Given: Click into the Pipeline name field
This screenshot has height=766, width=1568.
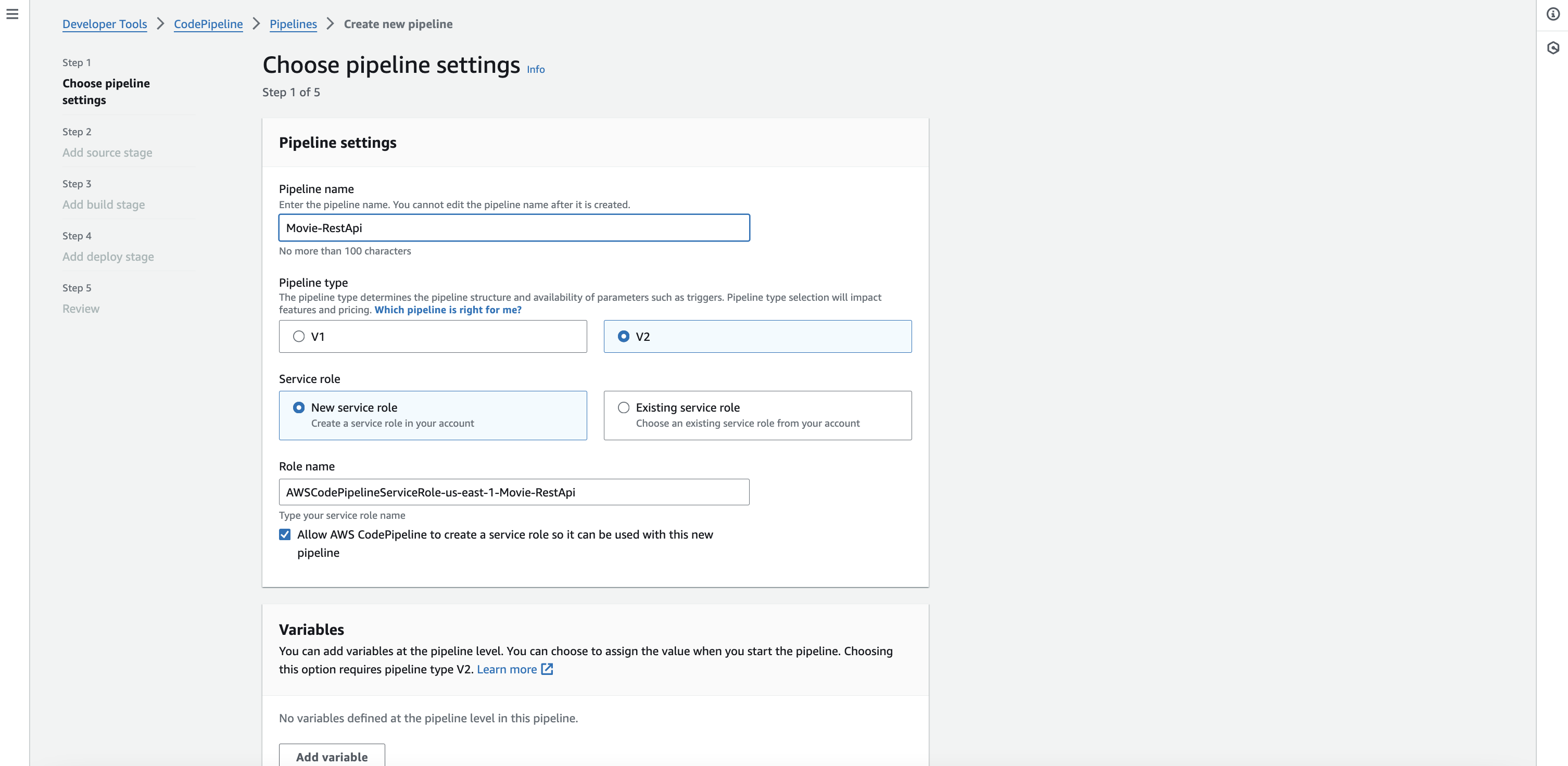Looking at the screenshot, I should 514,228.
